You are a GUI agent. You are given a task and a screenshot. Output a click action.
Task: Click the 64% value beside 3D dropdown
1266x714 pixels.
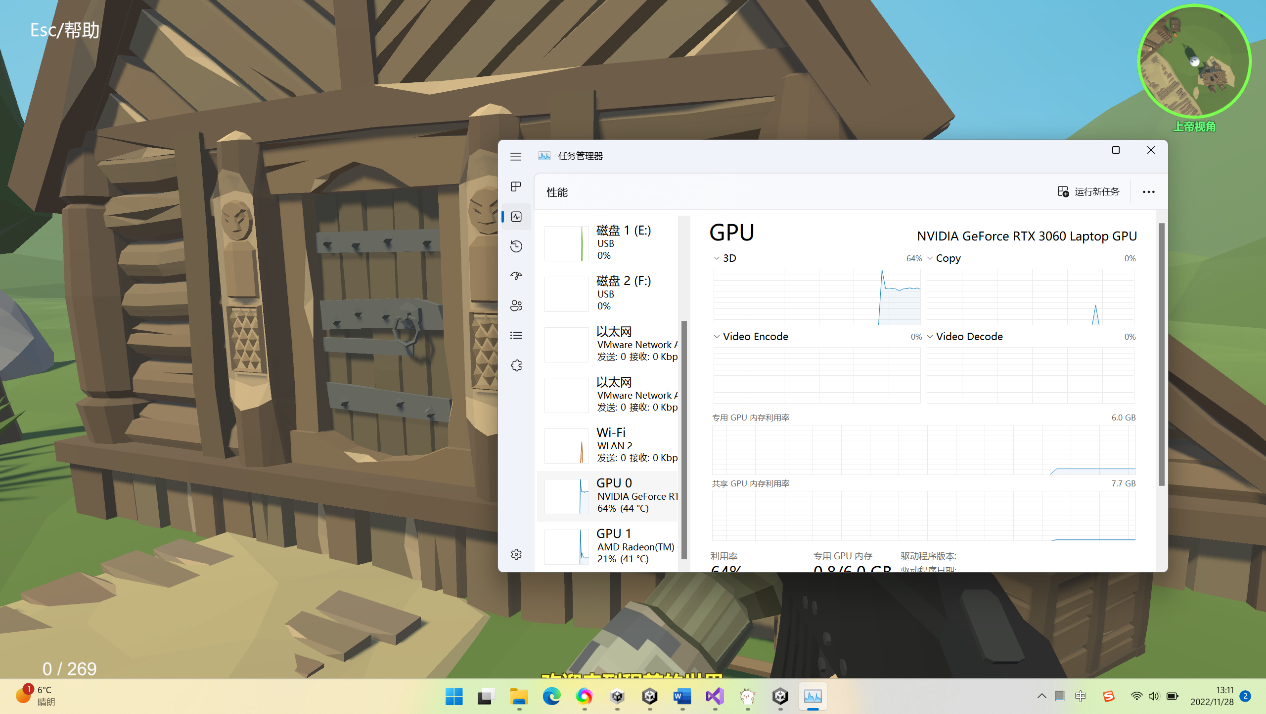click(914, 258)
